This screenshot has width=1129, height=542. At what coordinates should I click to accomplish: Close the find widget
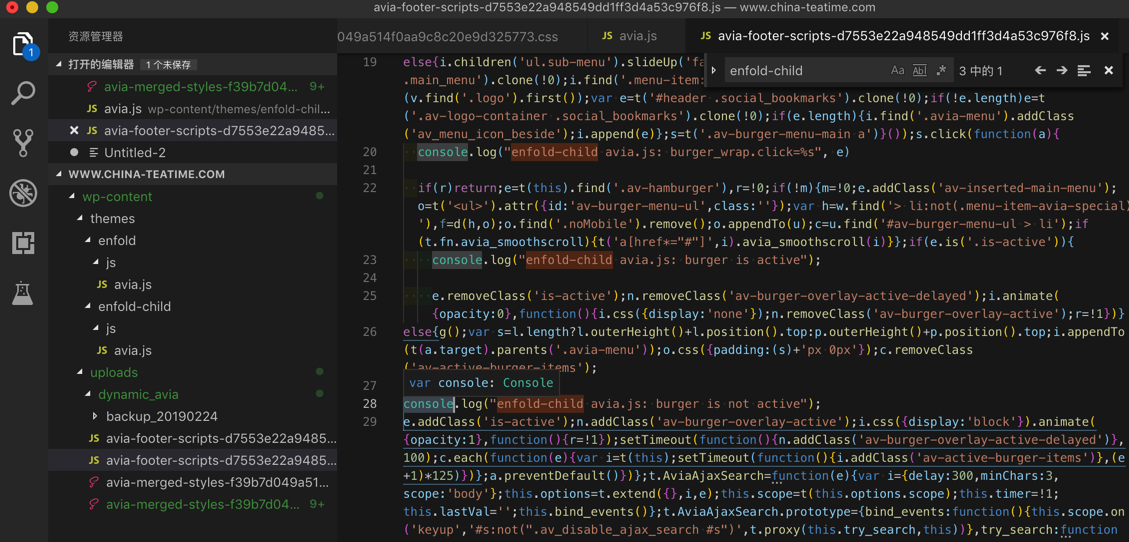coord(1108,71)
